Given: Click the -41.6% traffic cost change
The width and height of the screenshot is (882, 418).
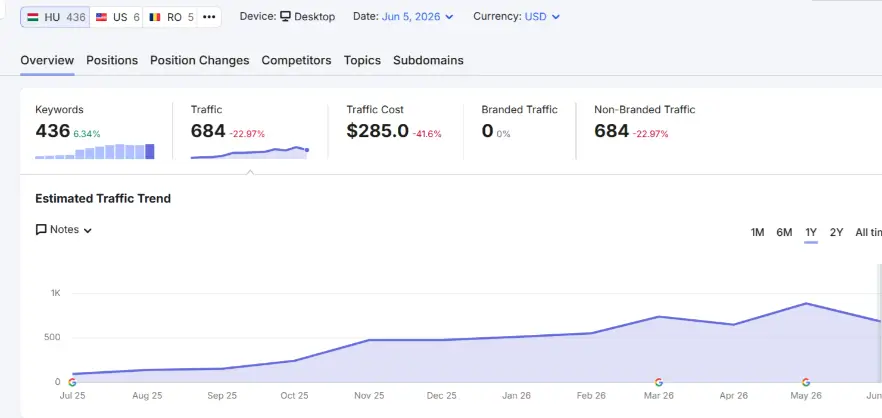Looking at the screenshot, I should pyautogui.click(x=427, y=134).
